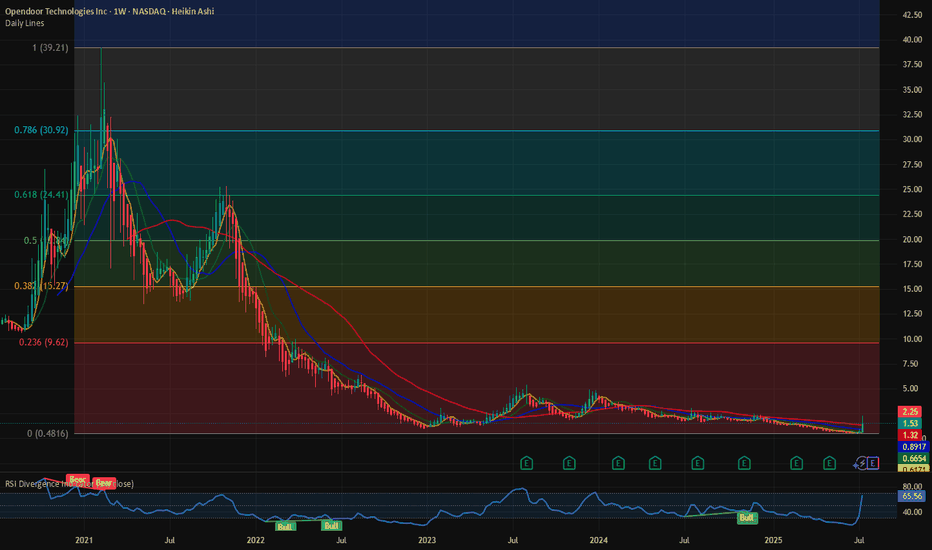Click the earnings marker just after Jul 2024
Screen dimensions: 932x550
click(x=698, y=463)
